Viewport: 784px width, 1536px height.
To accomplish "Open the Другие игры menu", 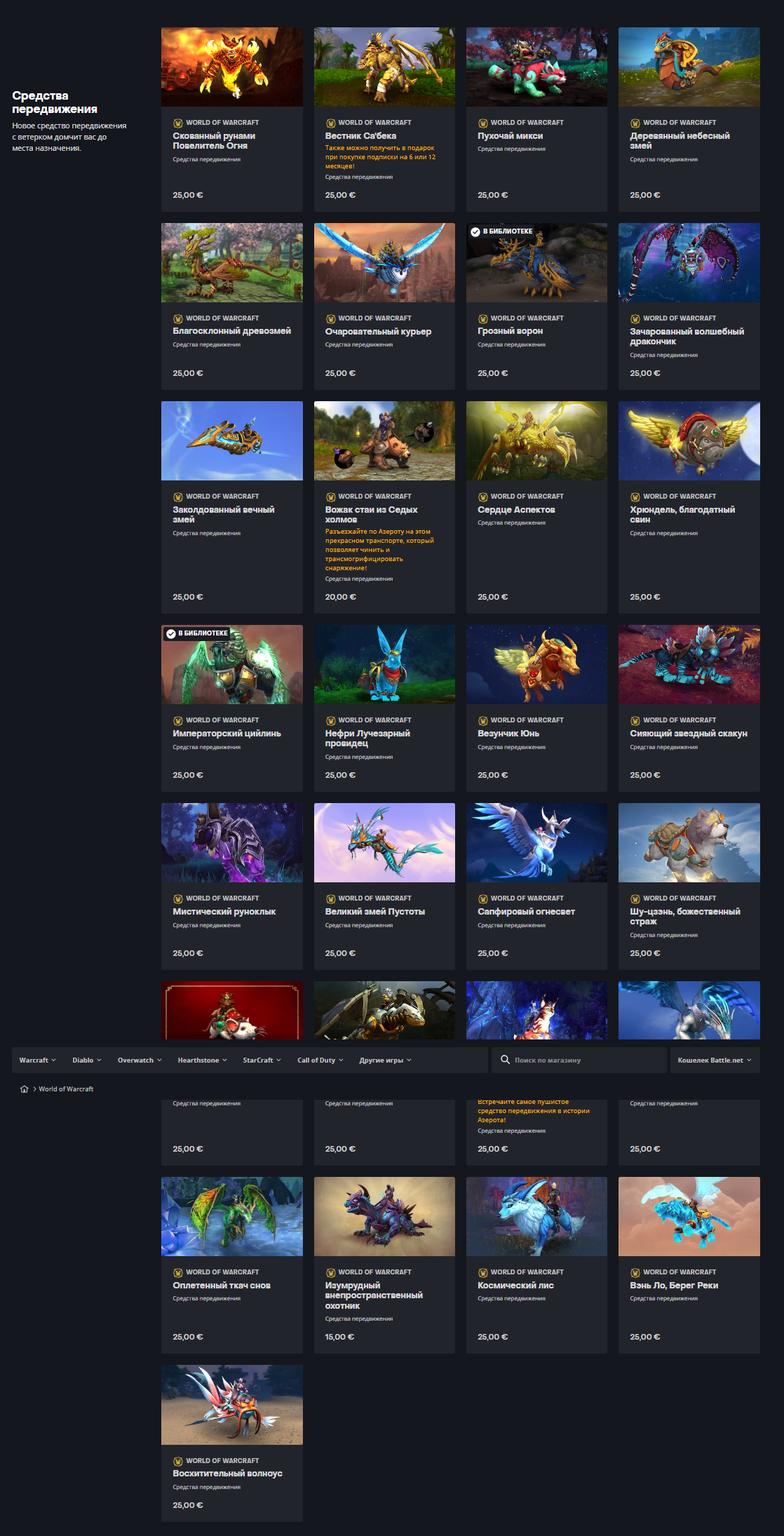I will point(385,1060).
